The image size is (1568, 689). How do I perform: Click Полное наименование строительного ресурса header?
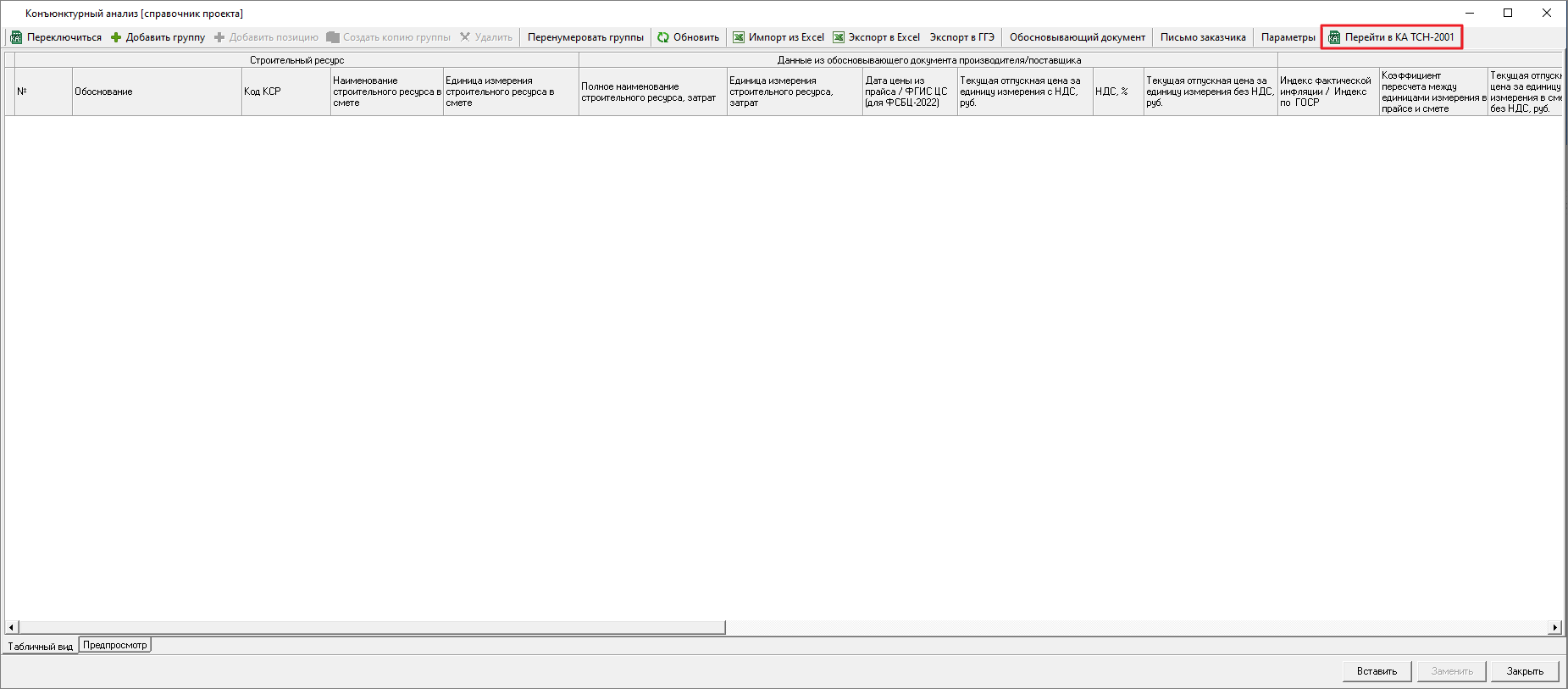pos(653,92)
